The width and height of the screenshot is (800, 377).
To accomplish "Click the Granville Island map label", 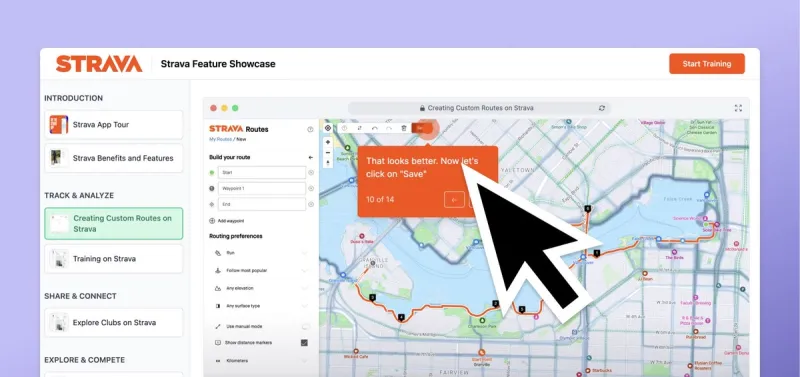I will coord(374,262).
